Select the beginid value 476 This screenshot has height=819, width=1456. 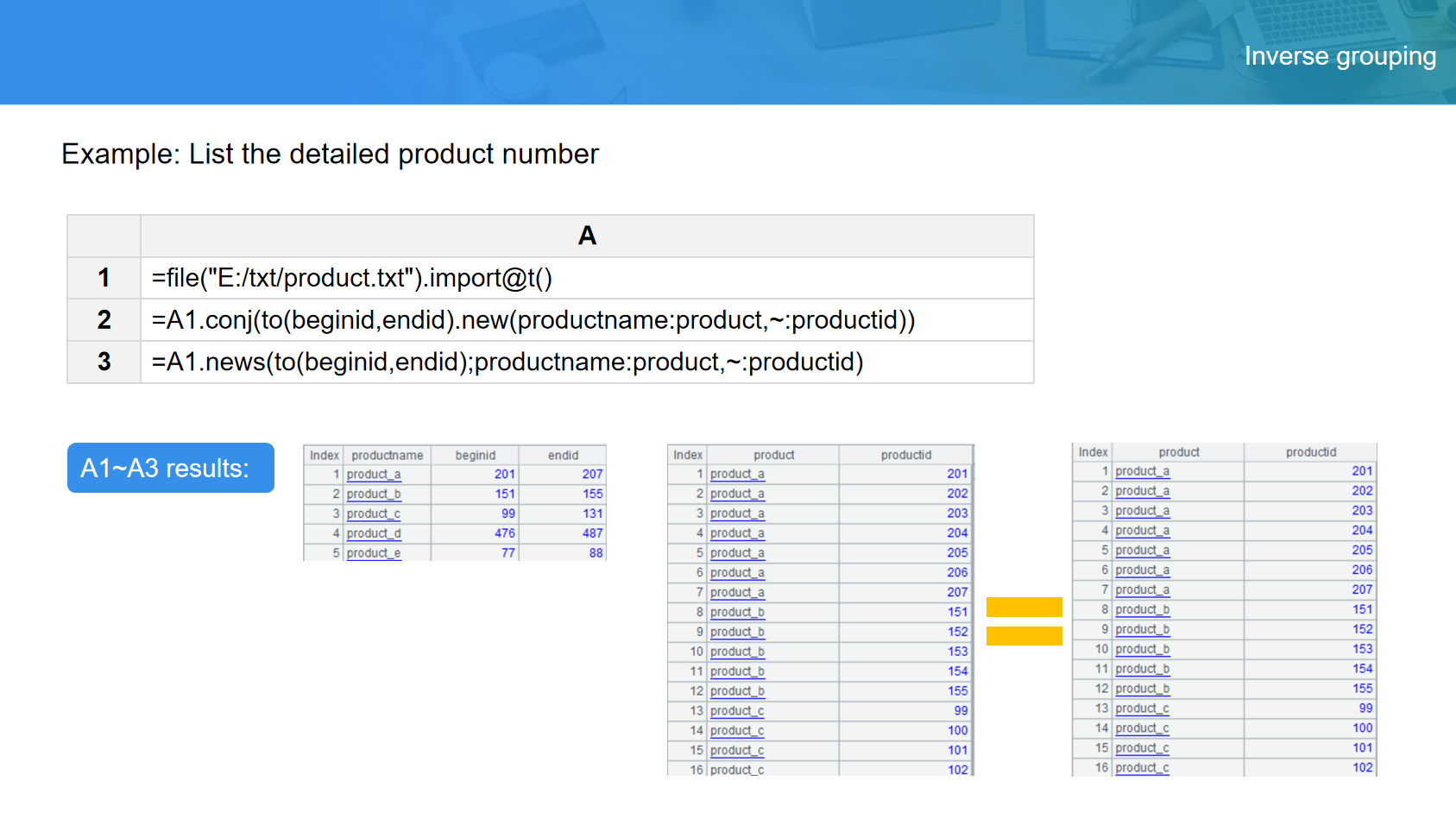pos(505,533)
